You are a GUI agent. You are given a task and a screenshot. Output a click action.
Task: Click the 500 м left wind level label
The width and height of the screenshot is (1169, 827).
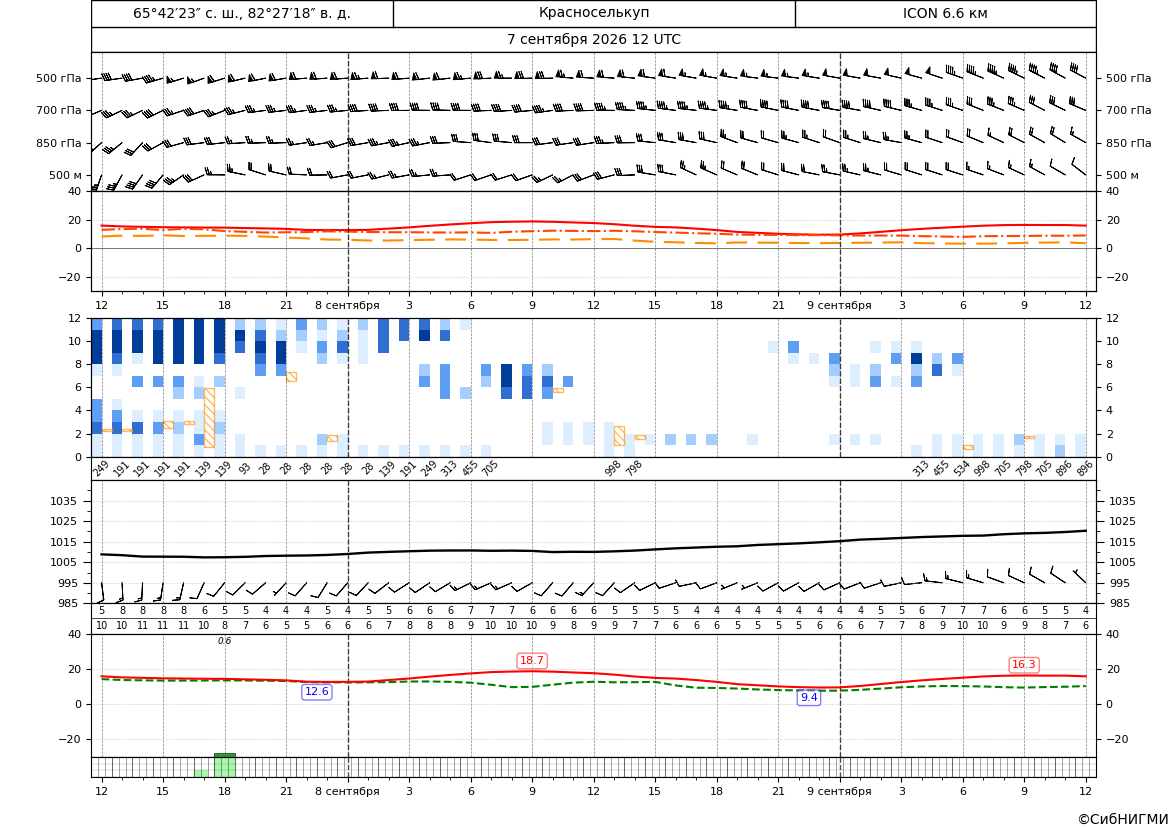coord(66,175)
